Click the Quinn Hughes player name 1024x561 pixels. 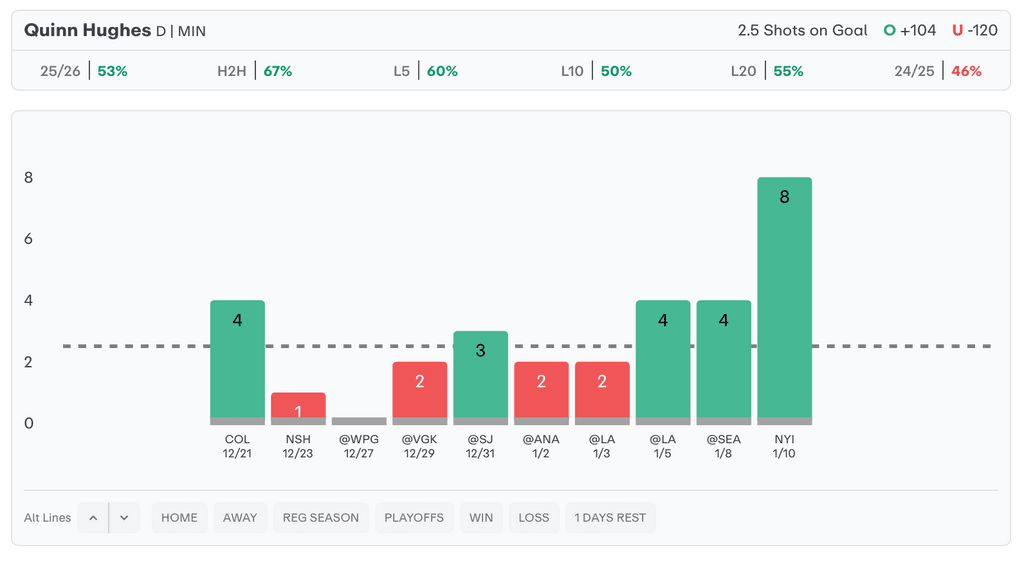[x=87, y=30]
